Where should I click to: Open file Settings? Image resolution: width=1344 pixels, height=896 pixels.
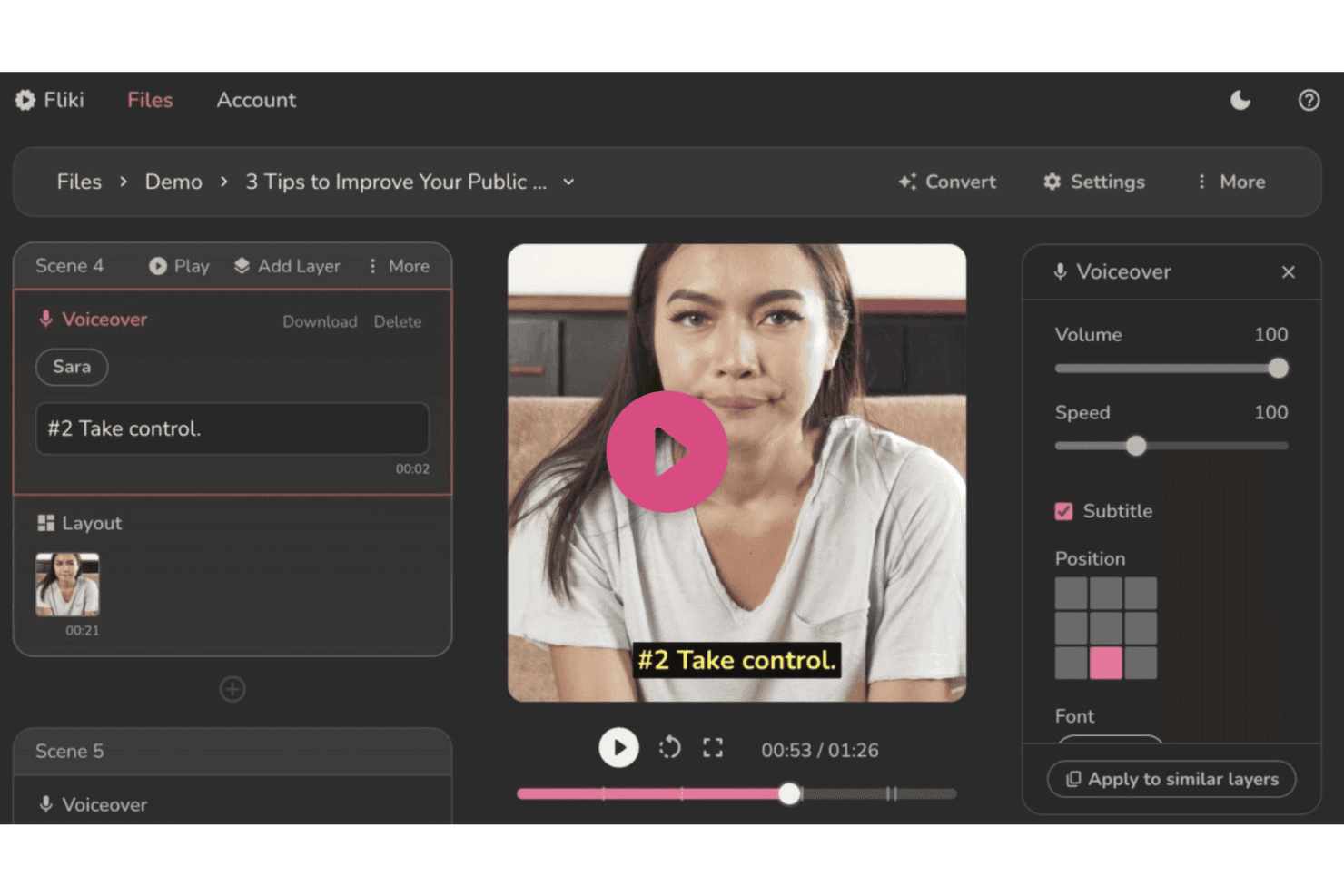1094,182
